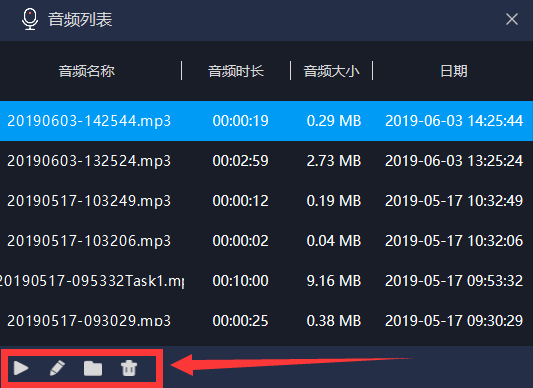Sort by 音频时长 column header
This screenshot has width=533, height=388.
pyautogui.click(x=236, y=71)
